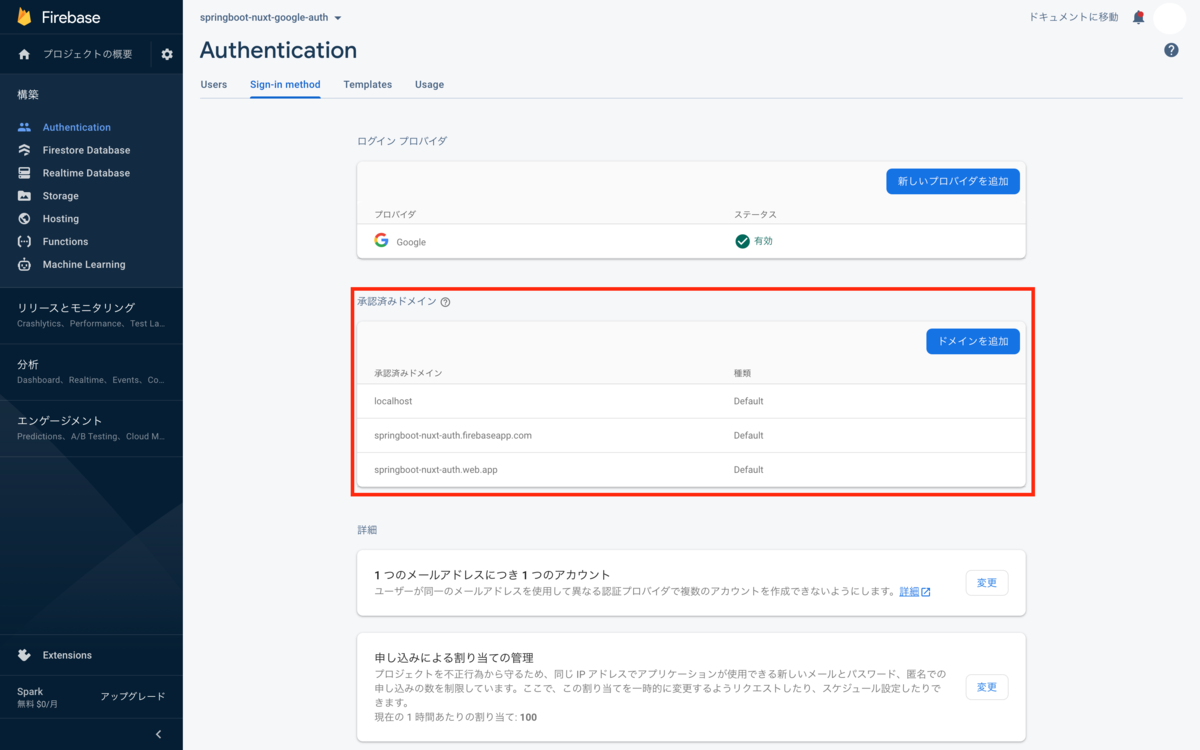Open the Usage tab
1200x750 pixels.
[x=429, y=84]
